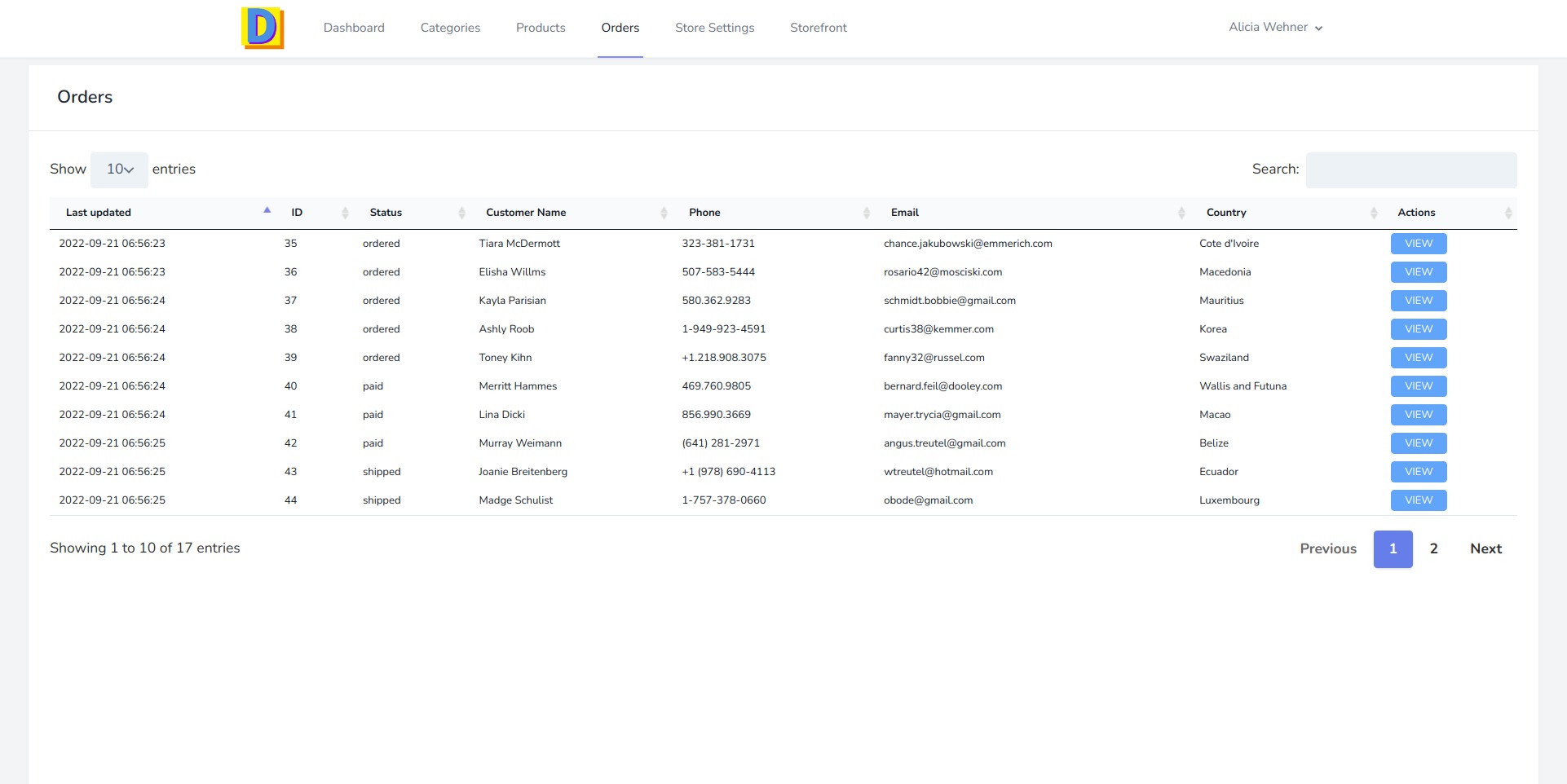Click the Previous pagination button
This screenshot has width=1567, height=784.
1328,549
